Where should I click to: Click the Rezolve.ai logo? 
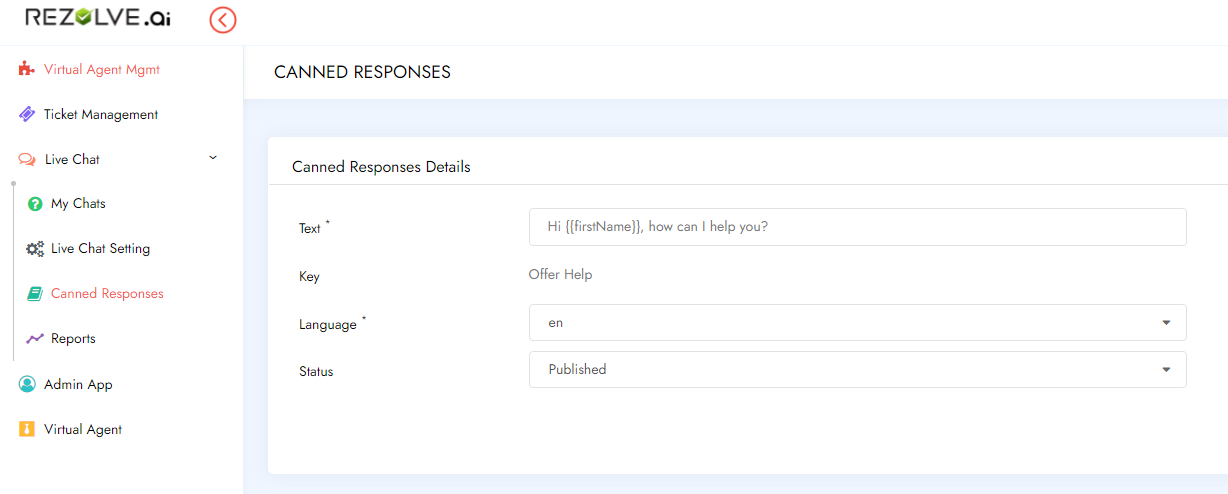pos(98,17)
